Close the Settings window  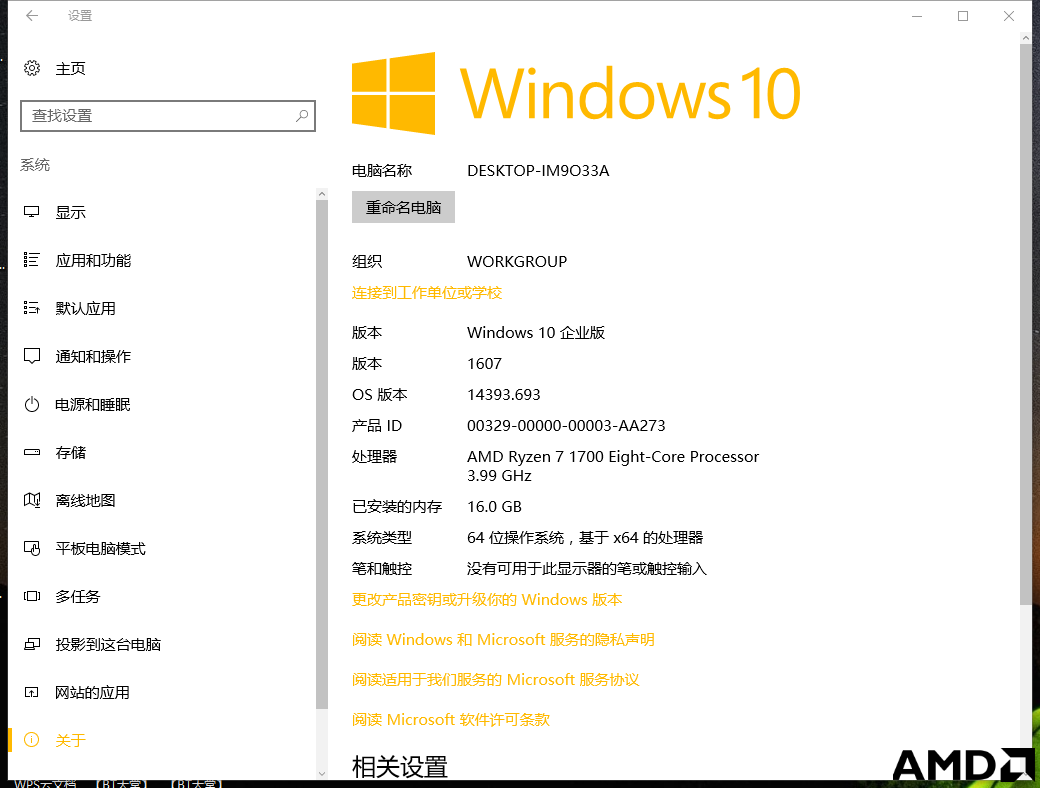point(1009,16)
